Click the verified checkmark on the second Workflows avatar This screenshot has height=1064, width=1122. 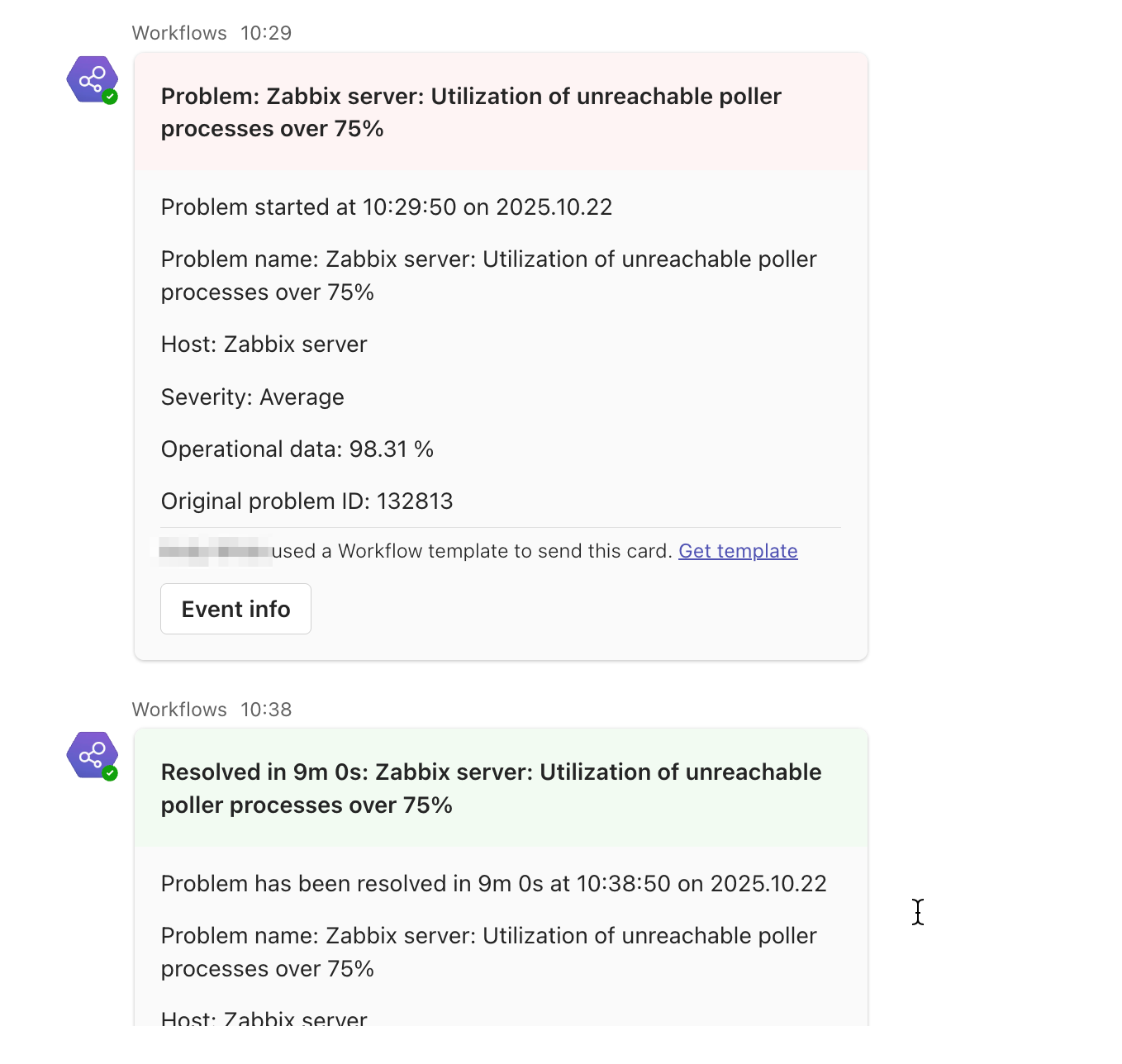tap(108, 773)
